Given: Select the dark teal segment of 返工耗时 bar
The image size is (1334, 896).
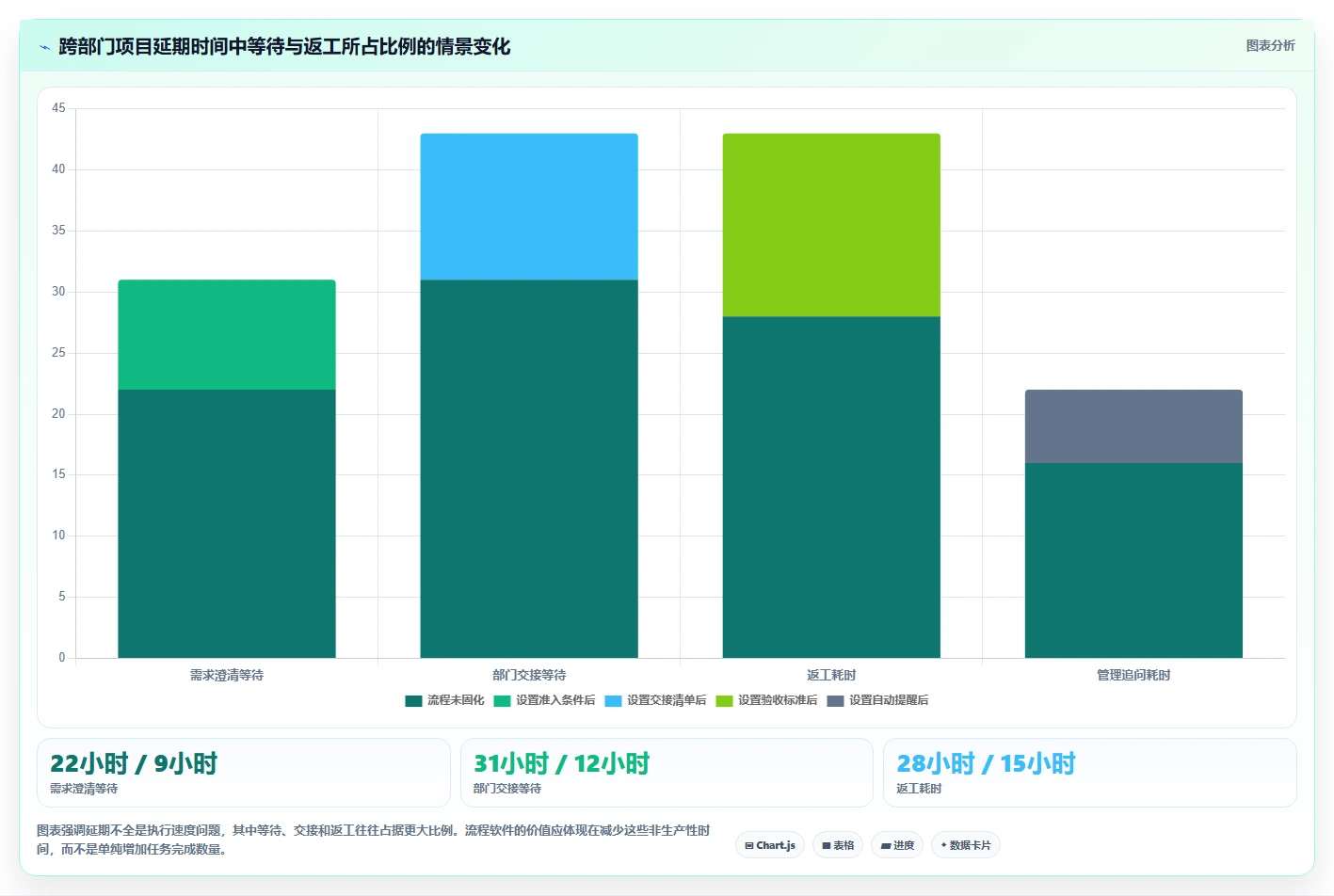Looking at the screenshot, I should click(831, 487).
